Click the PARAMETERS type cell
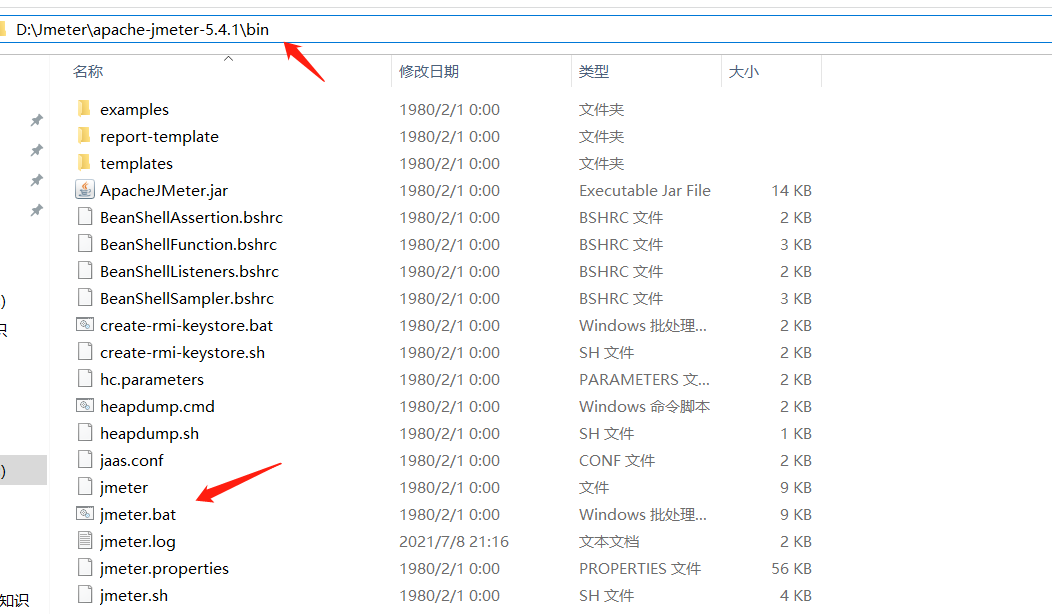The image size is (1052, 614). tap(644, 379)
